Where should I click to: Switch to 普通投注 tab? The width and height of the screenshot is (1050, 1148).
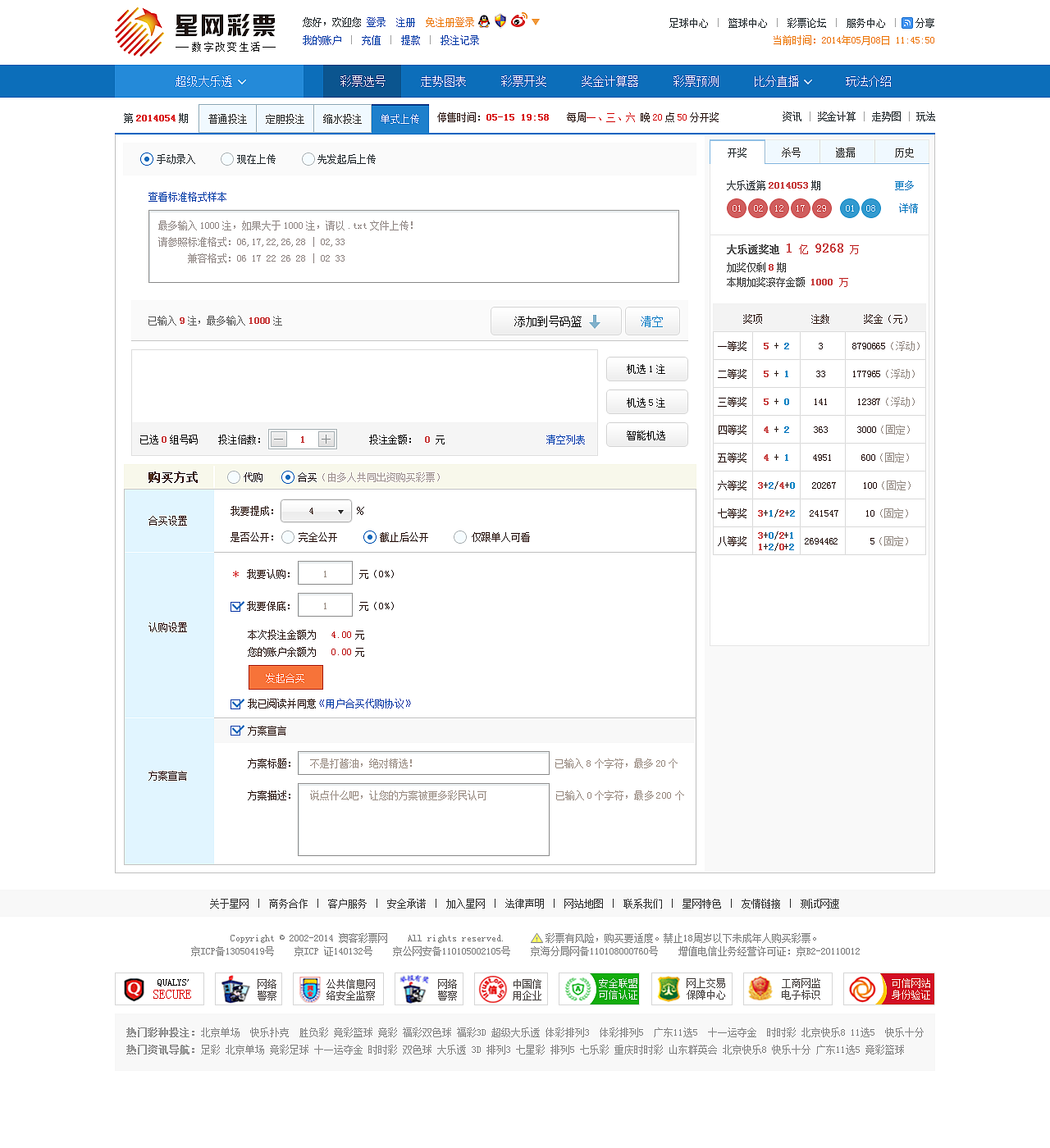[x=227, y=119]
